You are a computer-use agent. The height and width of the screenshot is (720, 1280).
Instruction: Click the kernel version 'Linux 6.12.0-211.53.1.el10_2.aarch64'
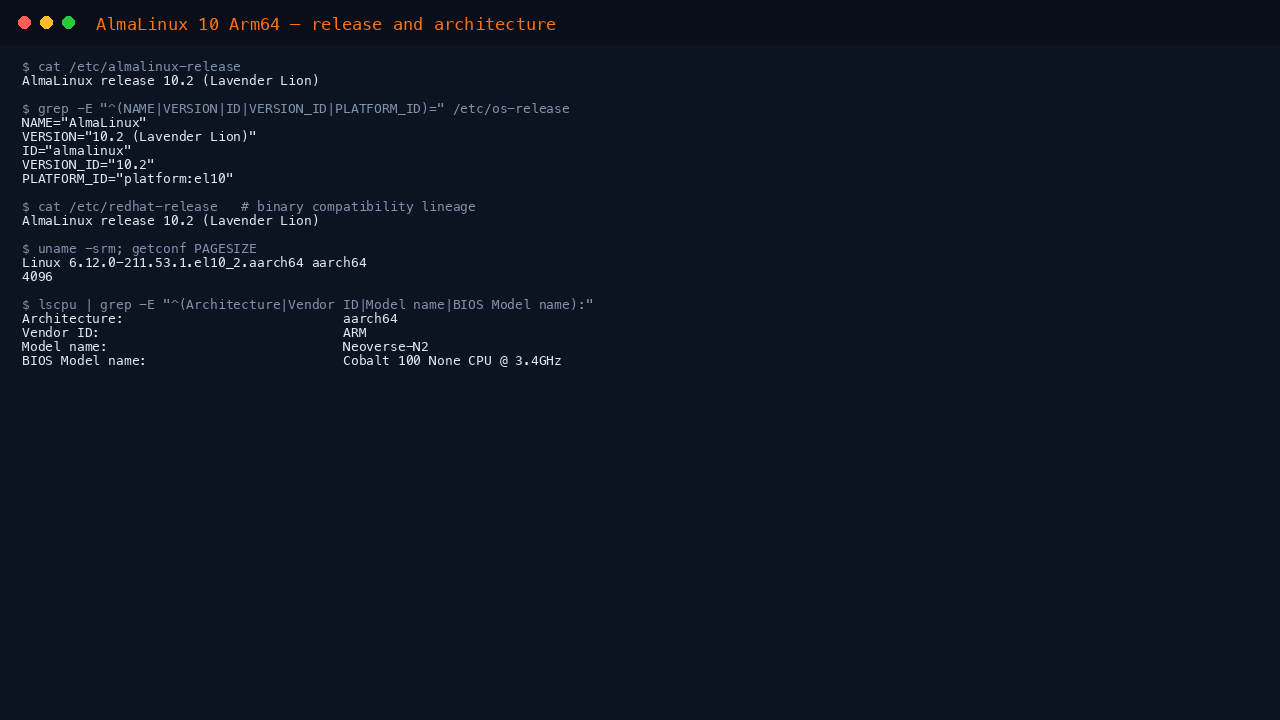pyautogui.click(x=163, y=263)
